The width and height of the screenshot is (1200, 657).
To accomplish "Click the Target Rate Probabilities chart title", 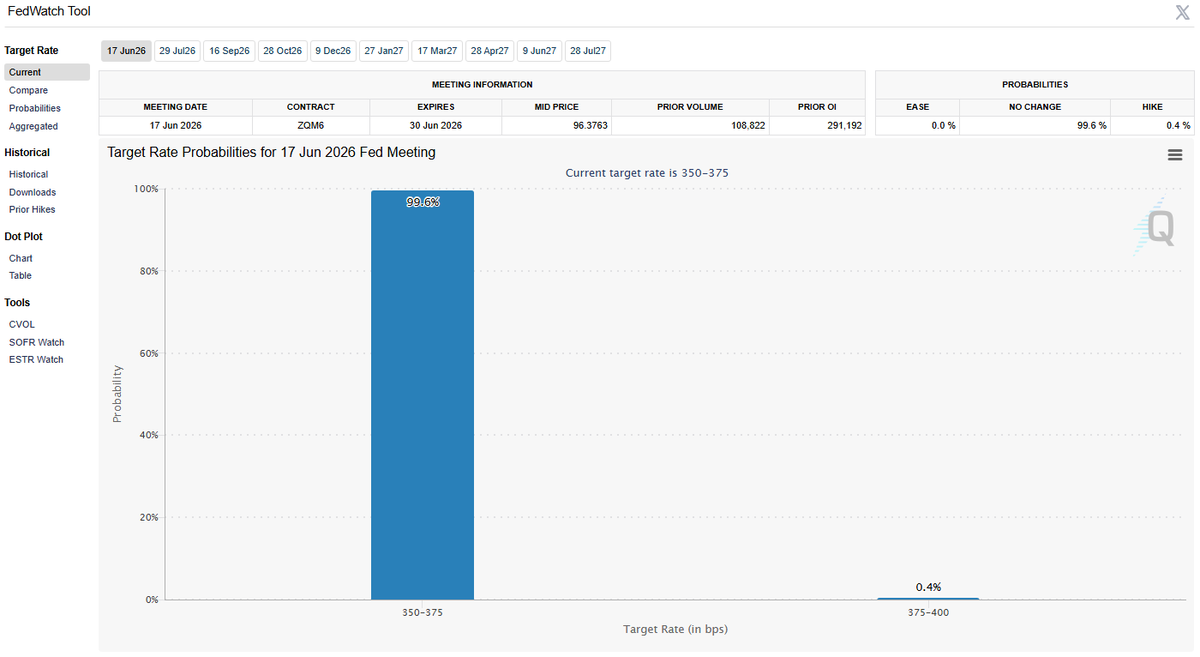I will pos(271,152).
